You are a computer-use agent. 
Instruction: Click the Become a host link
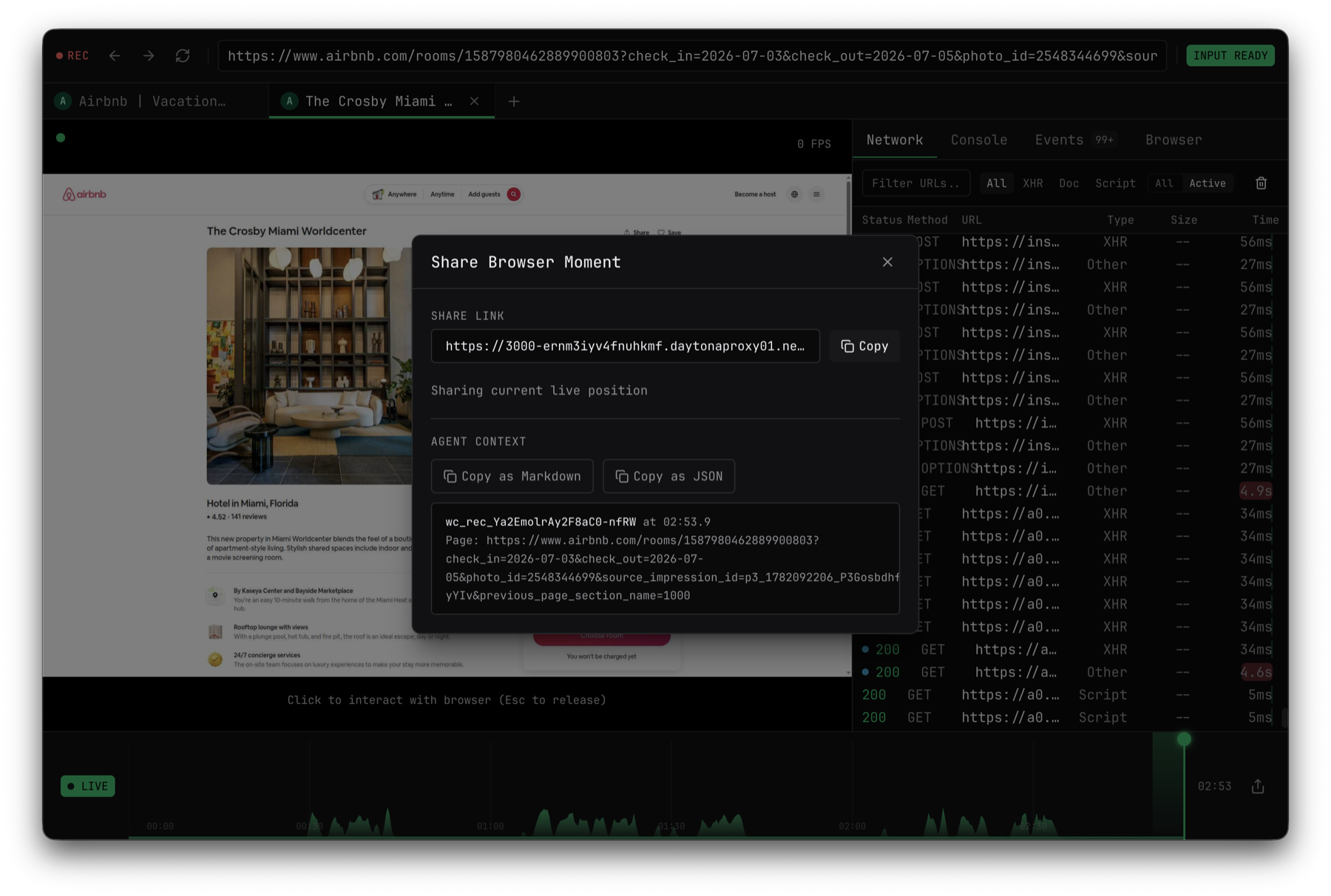pos(755,194)
